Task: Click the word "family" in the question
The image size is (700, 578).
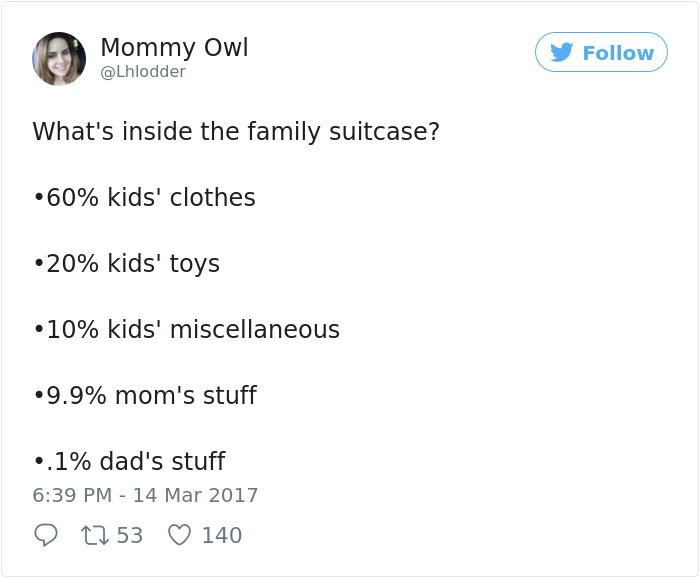Action: pos(284,132)
